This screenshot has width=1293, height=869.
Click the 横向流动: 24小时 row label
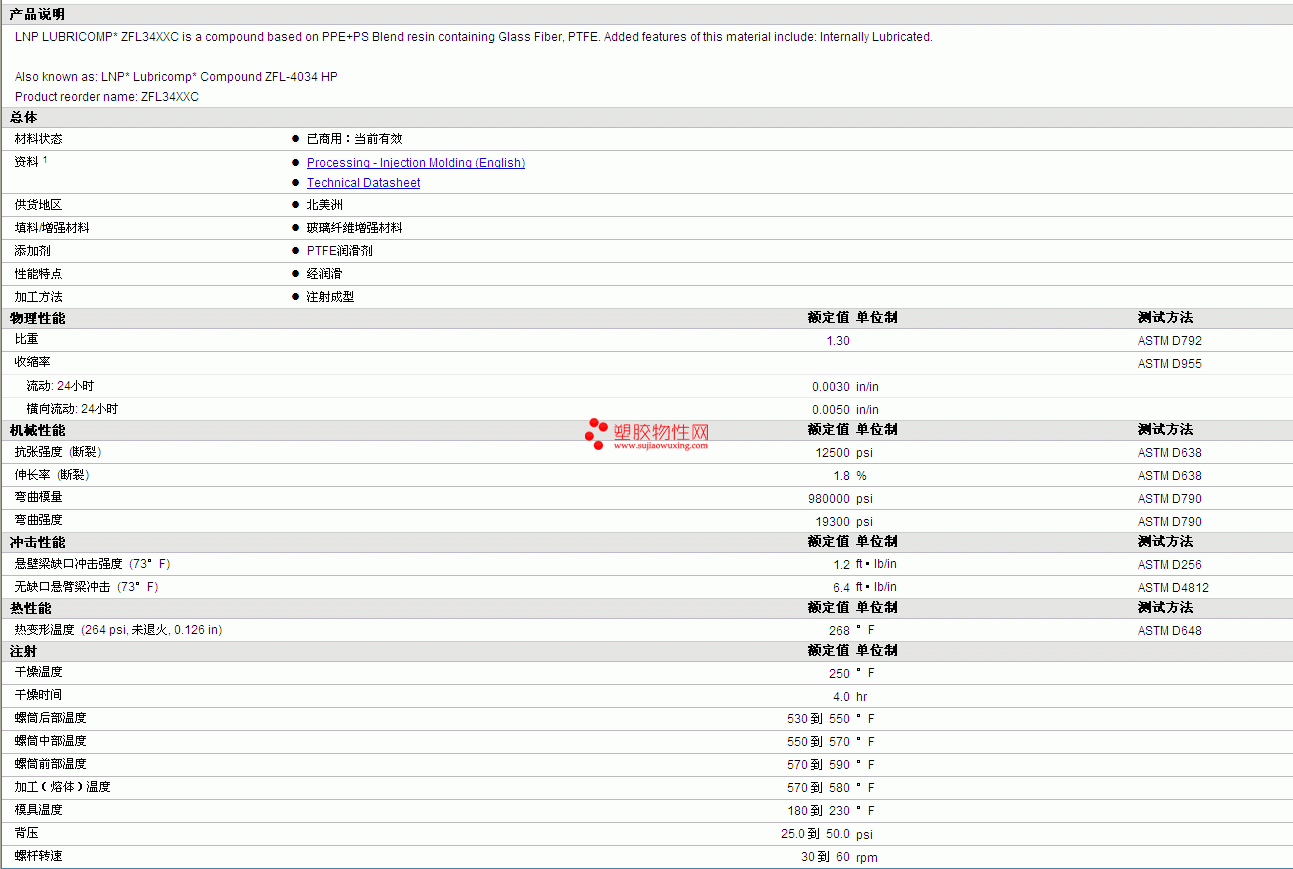pos(72,409)
